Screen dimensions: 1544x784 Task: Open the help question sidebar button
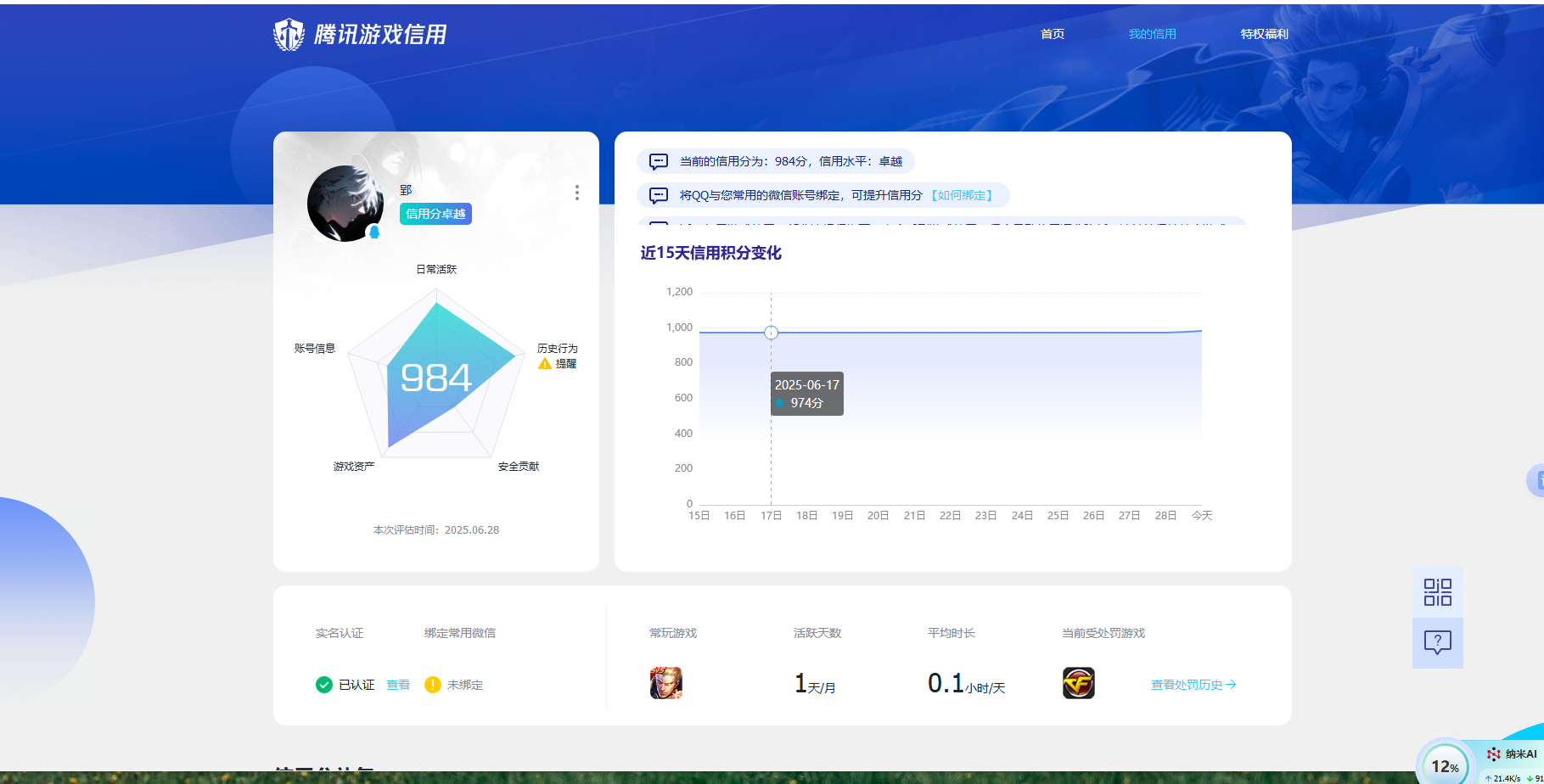point(1438,643)
